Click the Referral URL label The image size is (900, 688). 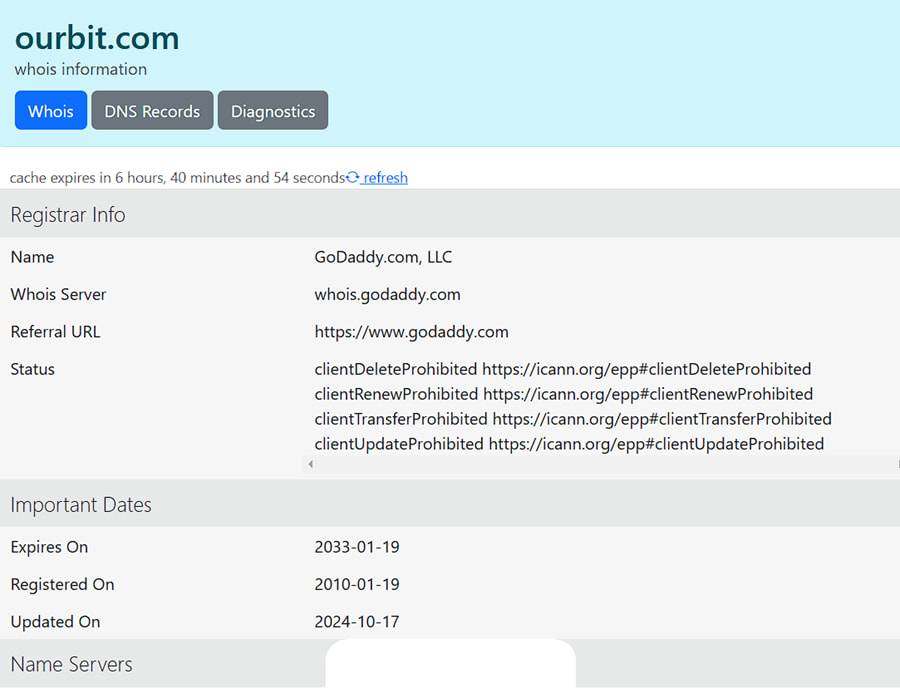[55, 332]
